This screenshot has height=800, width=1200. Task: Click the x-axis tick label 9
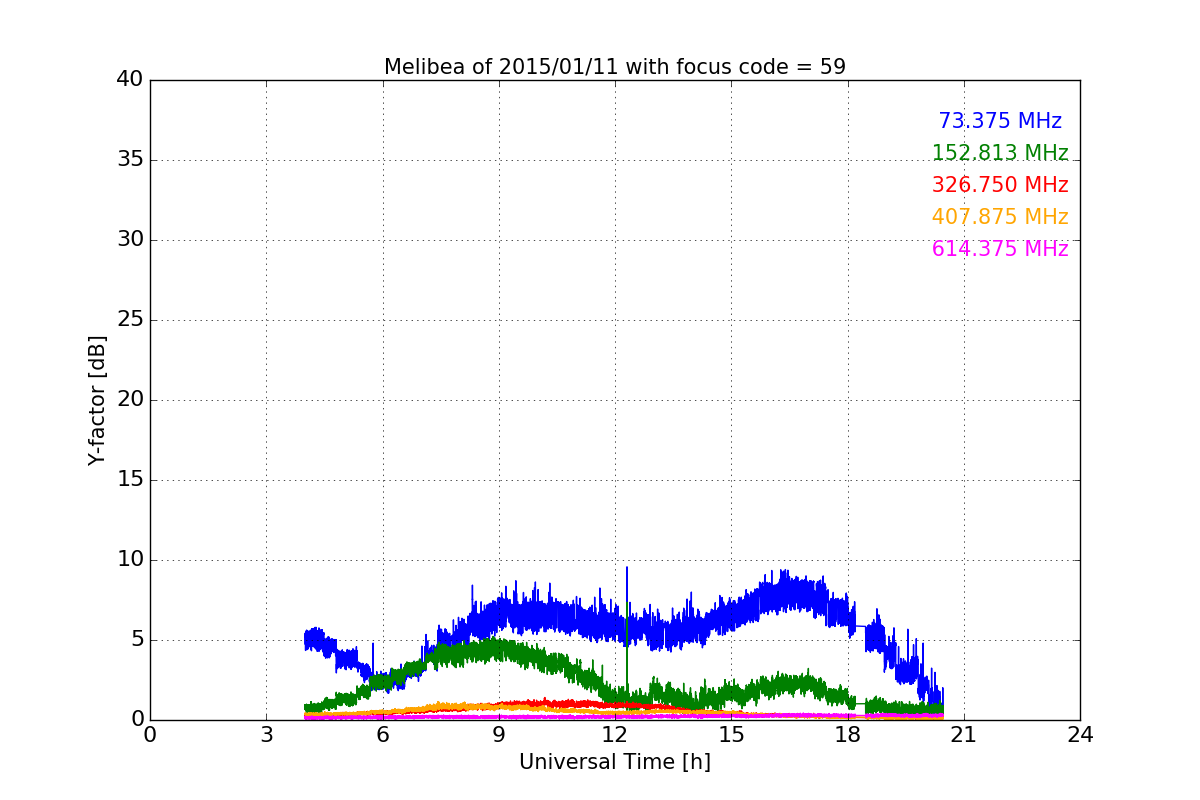point(499,735)
